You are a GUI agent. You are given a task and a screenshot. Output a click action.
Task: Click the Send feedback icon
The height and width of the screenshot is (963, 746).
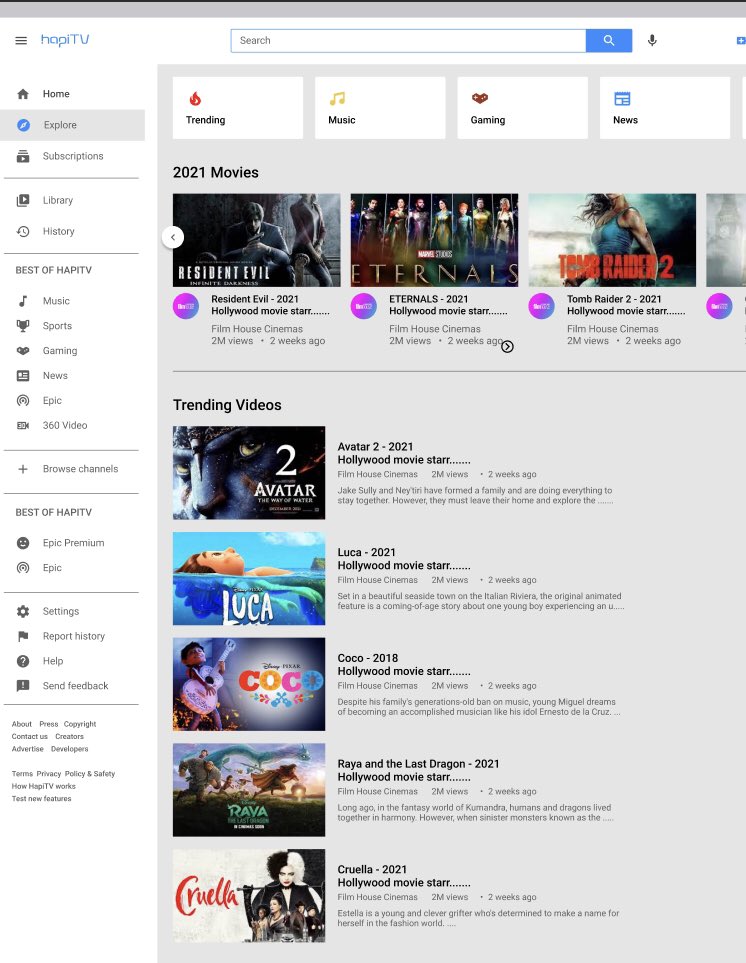pos(23,686)
